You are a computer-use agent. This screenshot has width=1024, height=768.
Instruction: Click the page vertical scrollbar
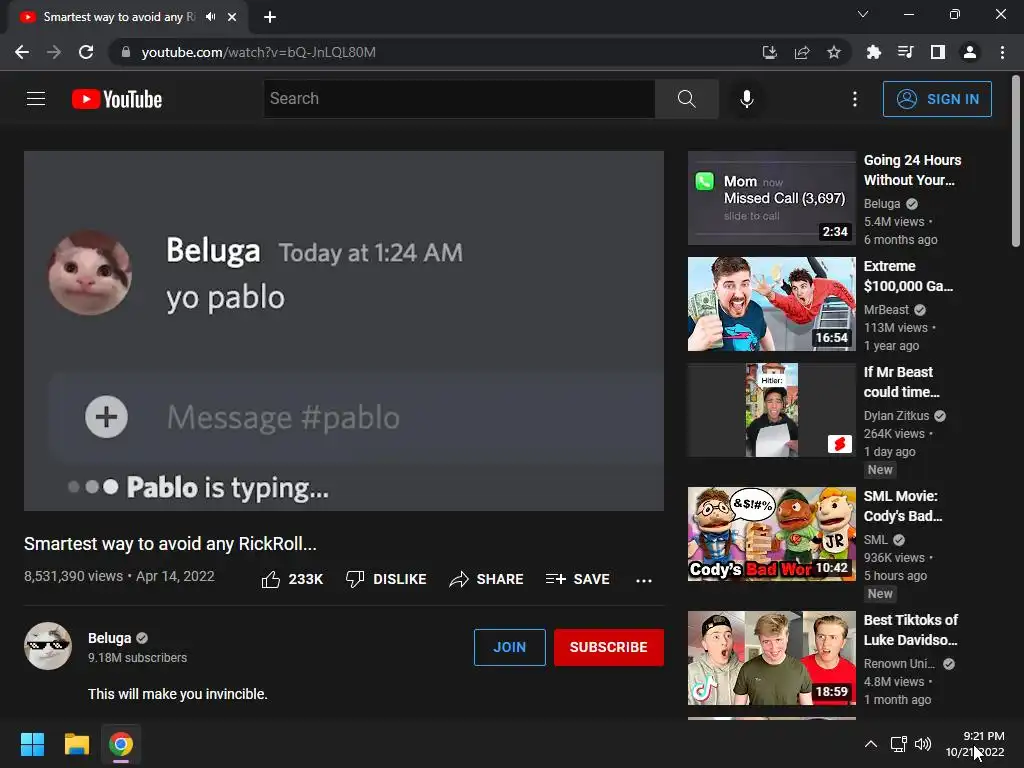pos(1016,161)
